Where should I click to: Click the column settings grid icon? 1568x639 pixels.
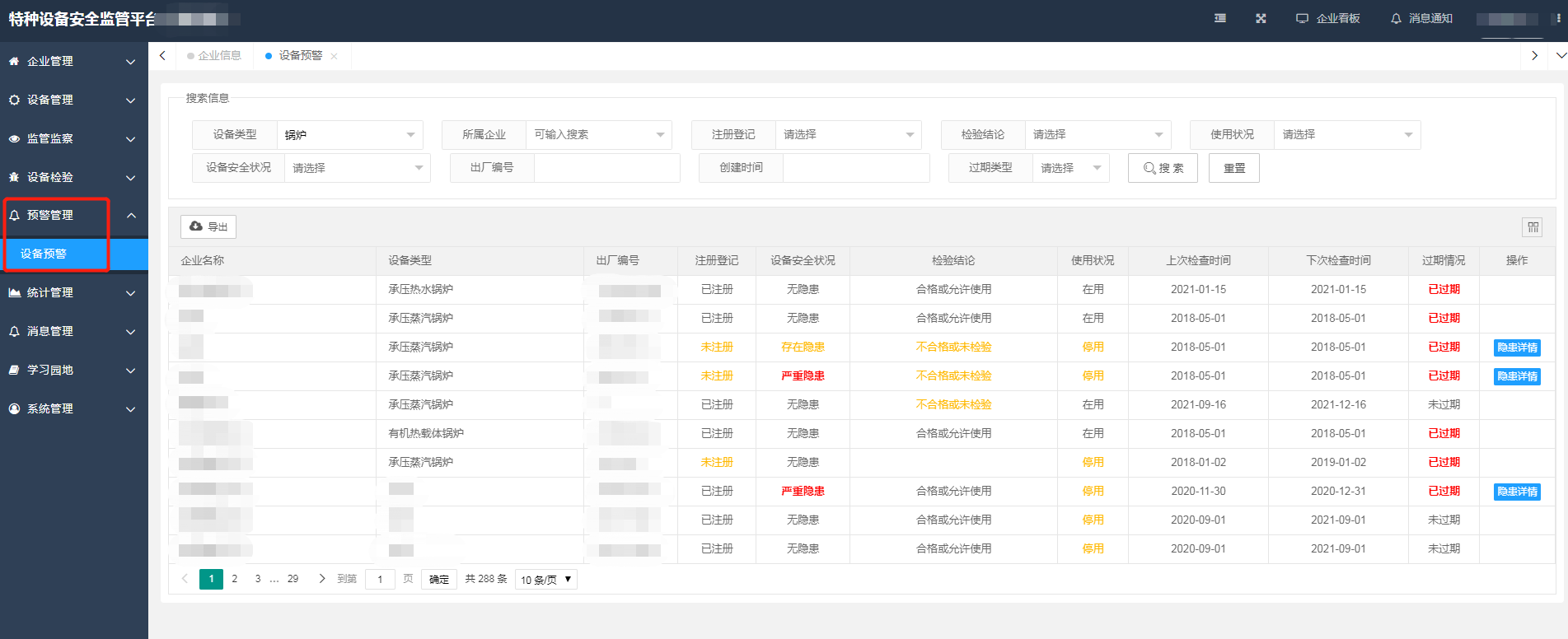(x=1533, y=227)
